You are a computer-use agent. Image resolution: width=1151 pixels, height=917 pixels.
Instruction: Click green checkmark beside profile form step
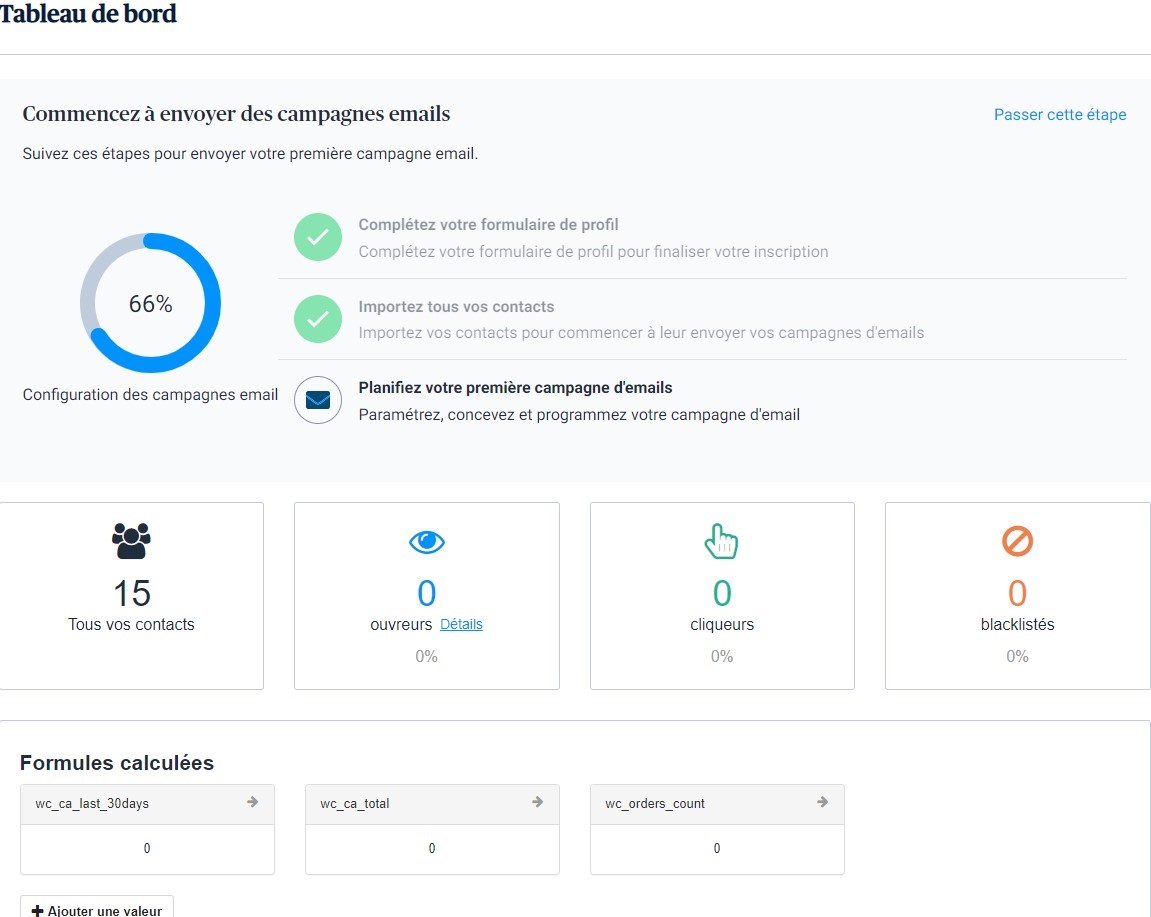pos(318,237)
